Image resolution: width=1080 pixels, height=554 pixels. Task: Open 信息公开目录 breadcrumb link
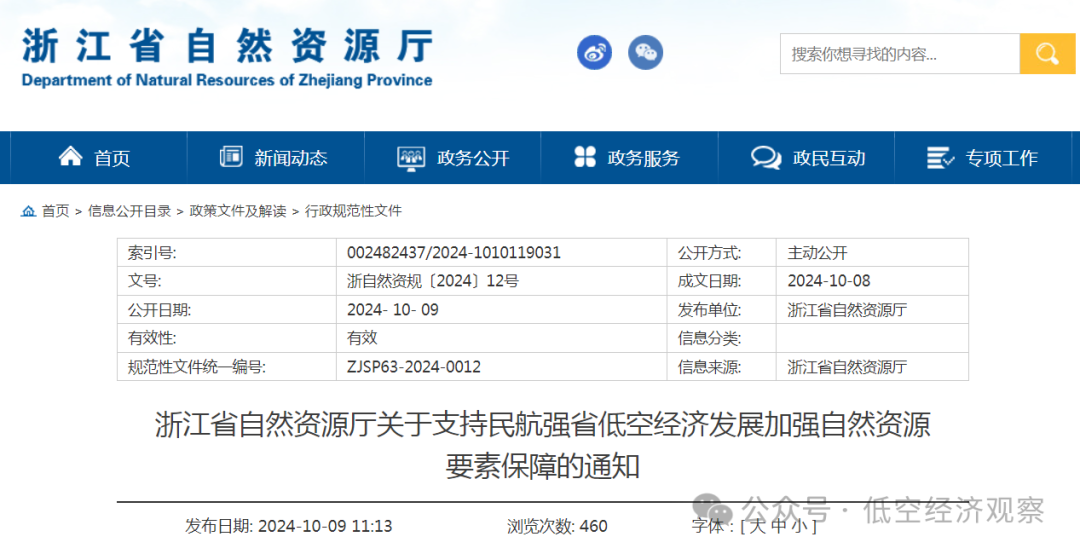(129, 211)
